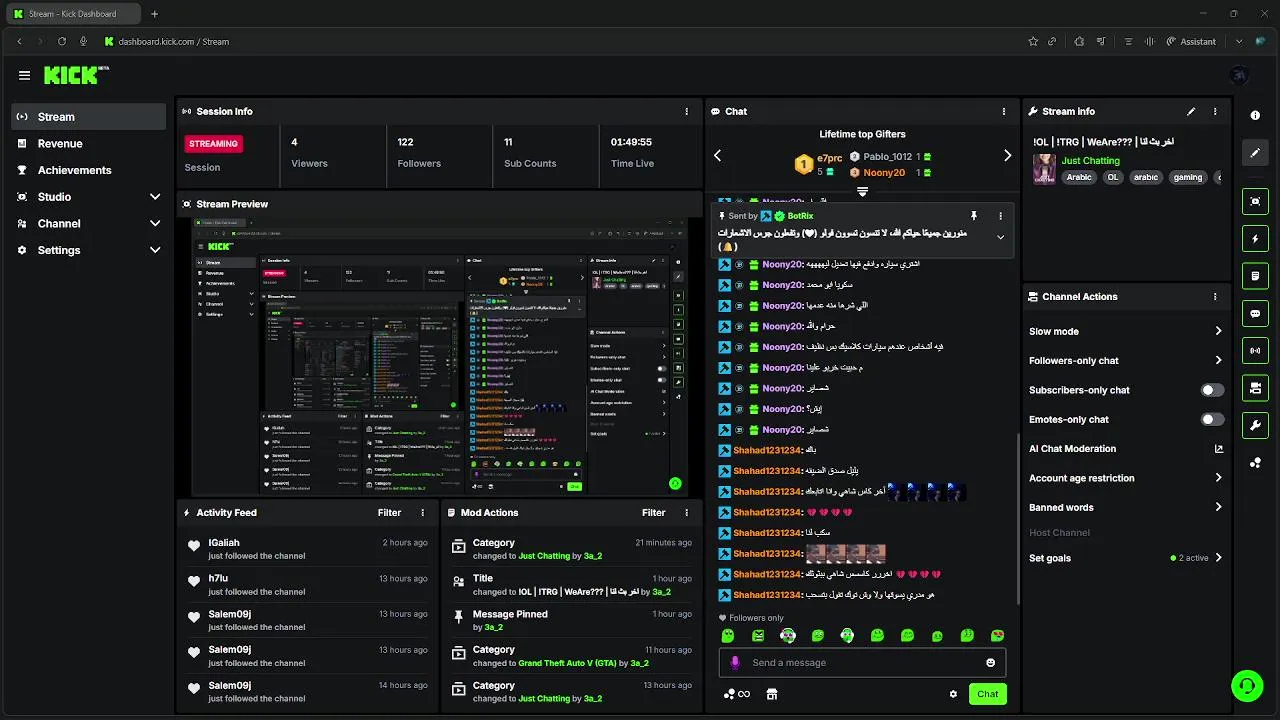Select Stream in the left sidebar
Image resolution: width=1280 pixels, height=720 pixels.
pos(89,117)
